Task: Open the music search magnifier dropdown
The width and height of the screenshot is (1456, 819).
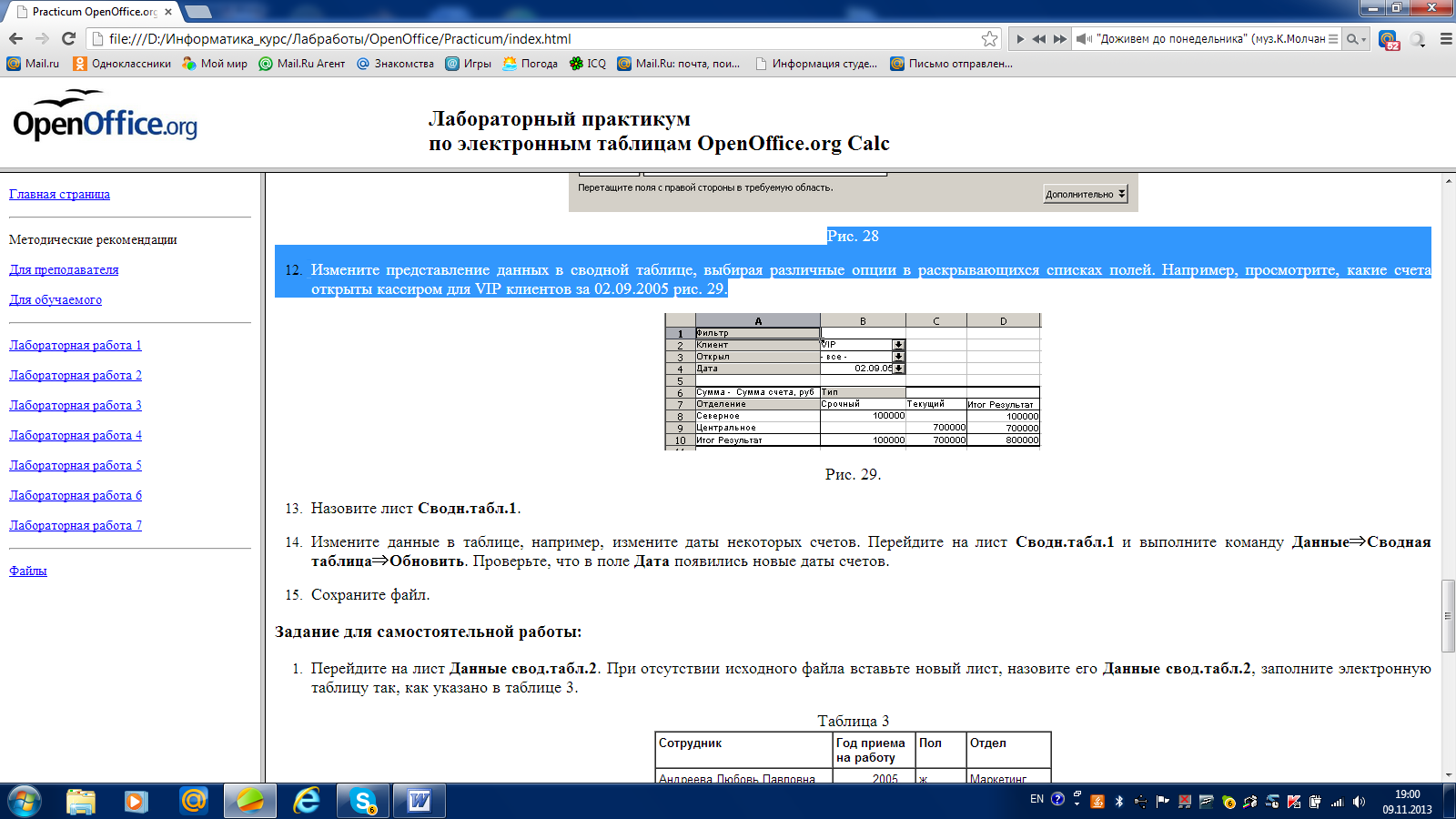Action: pyautogui.click(x=1357, y=39)
